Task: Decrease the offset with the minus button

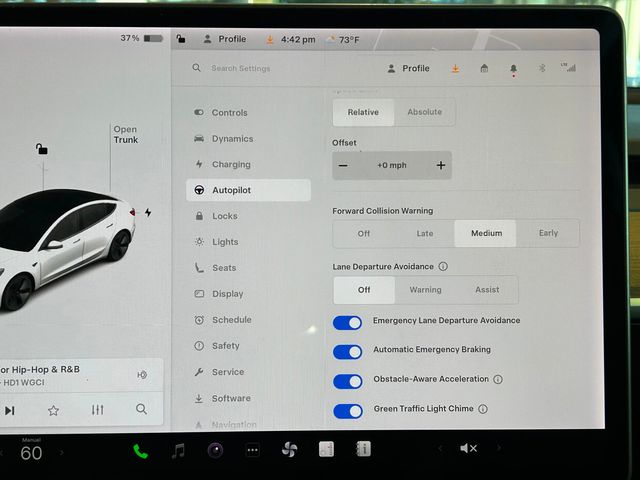Action: pyautogui.click(x=343, y=165)
